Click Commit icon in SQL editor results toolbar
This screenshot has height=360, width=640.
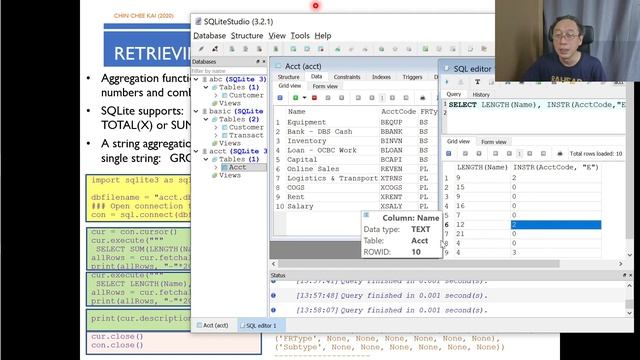[x=465, y=153]
